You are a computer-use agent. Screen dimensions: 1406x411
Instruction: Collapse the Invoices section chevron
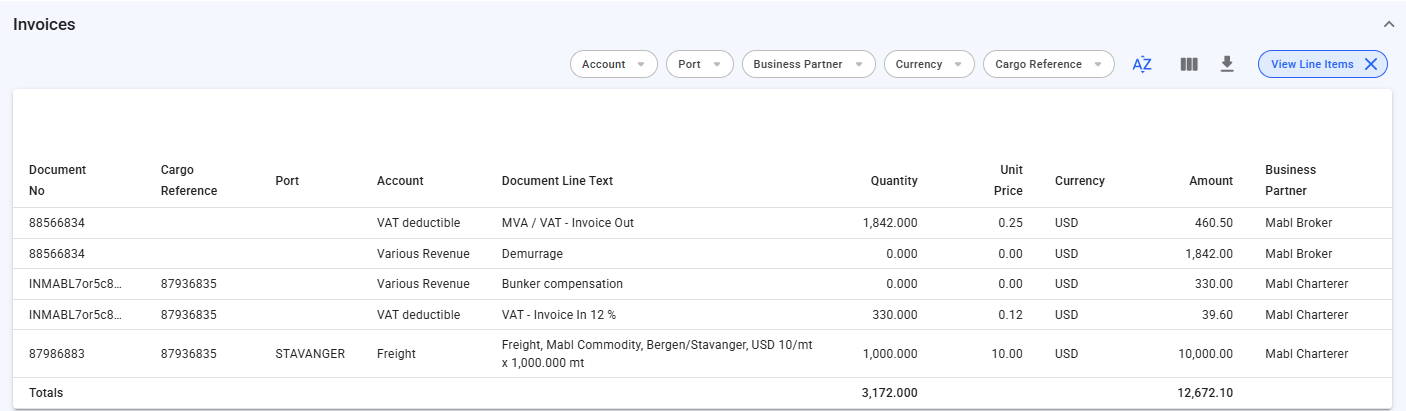click(x=1388, y=24)
